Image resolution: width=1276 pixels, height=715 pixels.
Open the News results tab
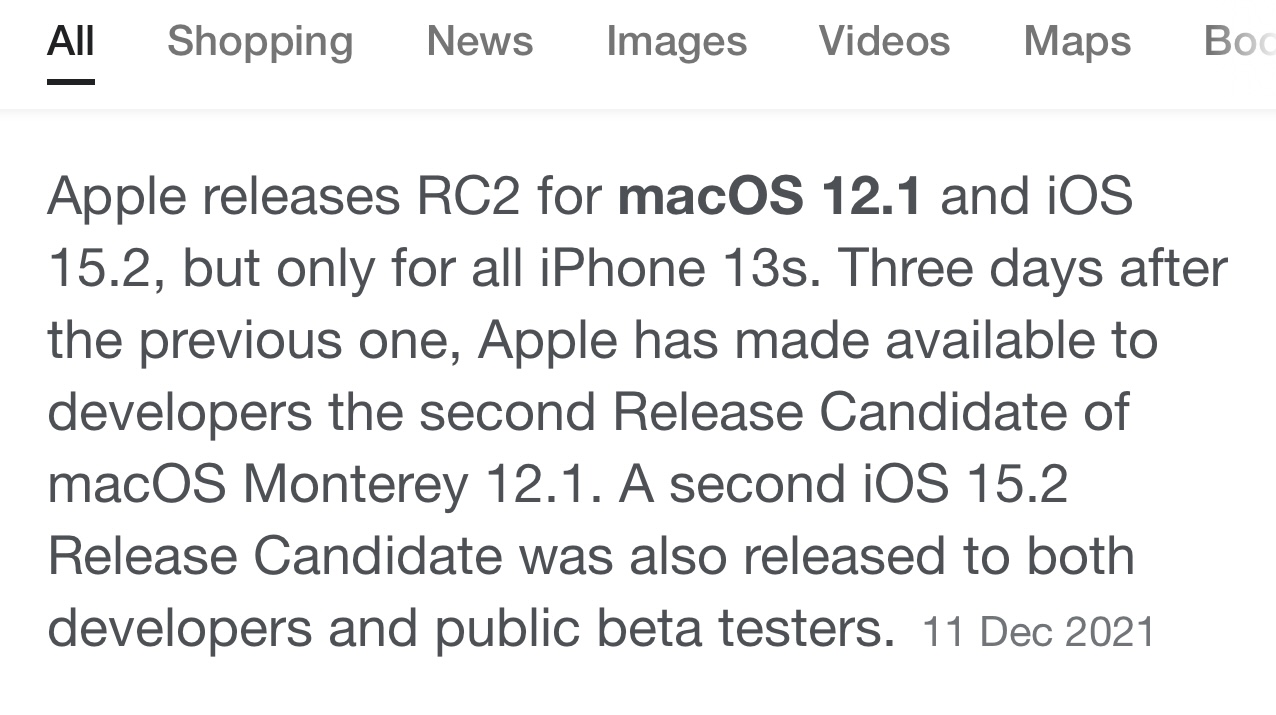(480, 41)
